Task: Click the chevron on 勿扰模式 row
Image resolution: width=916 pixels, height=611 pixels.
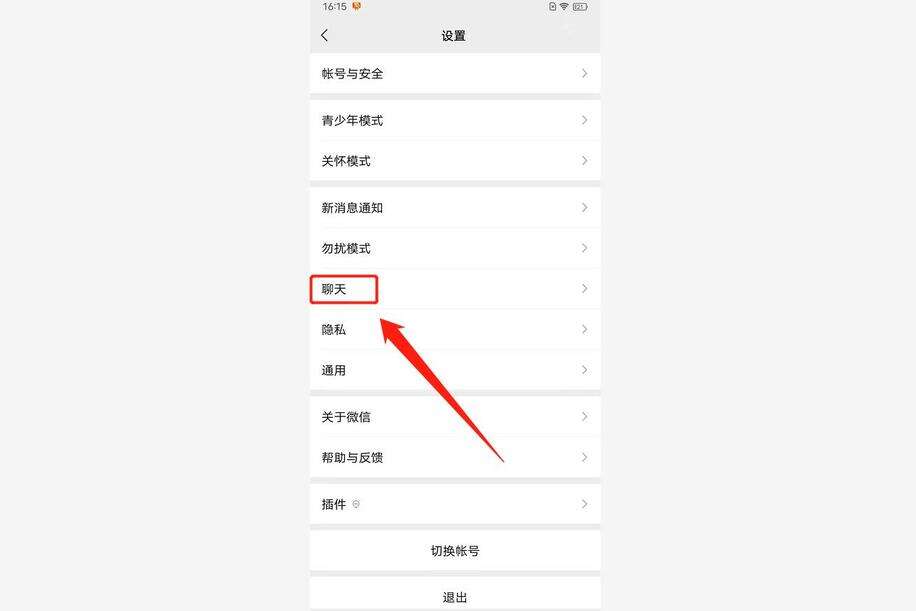Action: point(584,248)
